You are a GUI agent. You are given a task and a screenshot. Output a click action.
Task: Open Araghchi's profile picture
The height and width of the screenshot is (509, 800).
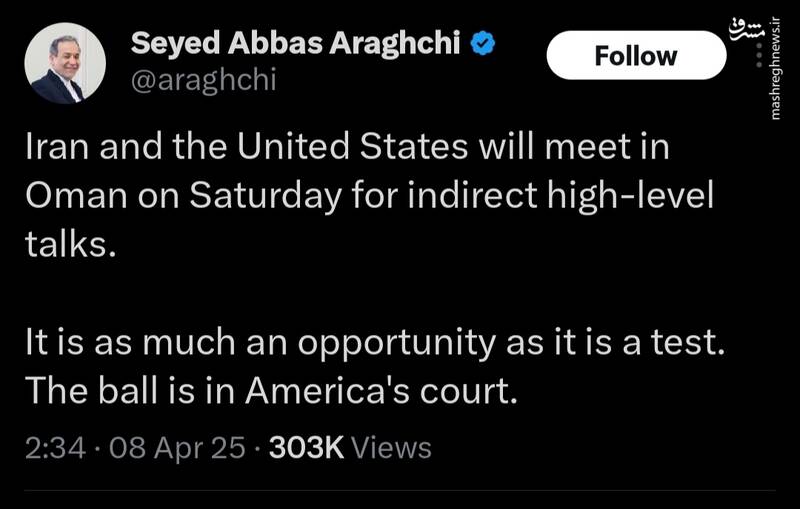[65, 63]
